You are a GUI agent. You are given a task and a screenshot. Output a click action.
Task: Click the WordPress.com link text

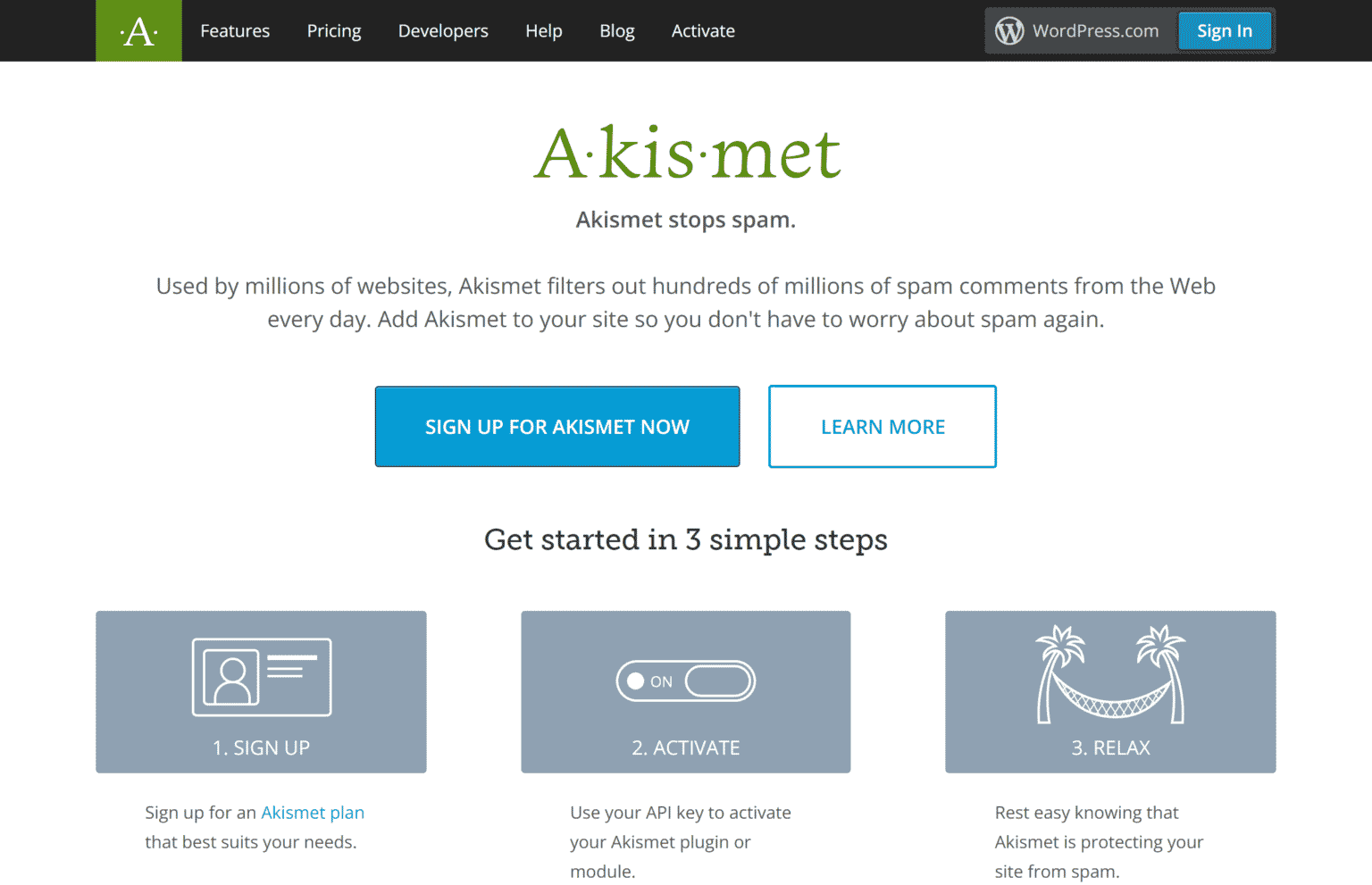click(x=1096, y=29)
